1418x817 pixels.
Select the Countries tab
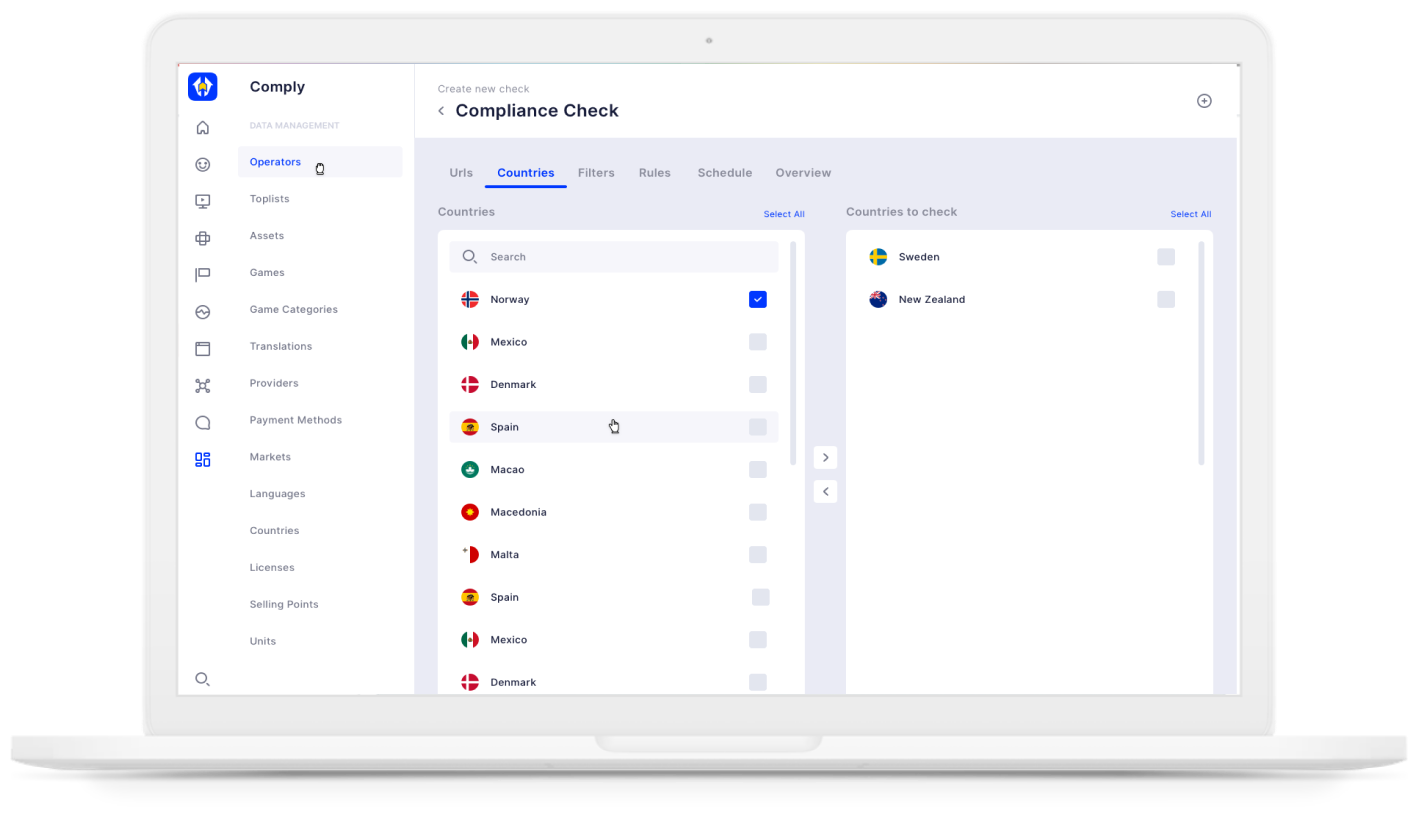tap(526, 173)
